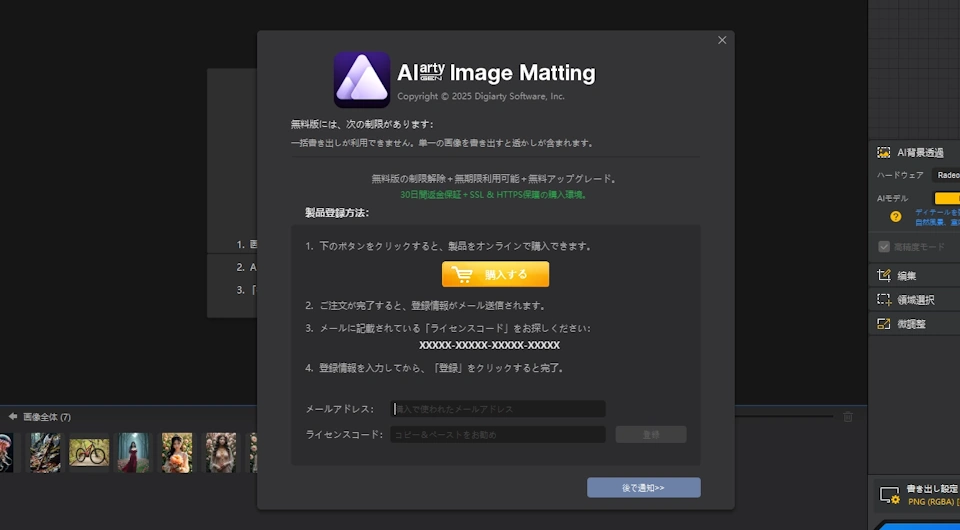Close the registration dialog with the X
The image size is (960, 530).
pos(722,40)
